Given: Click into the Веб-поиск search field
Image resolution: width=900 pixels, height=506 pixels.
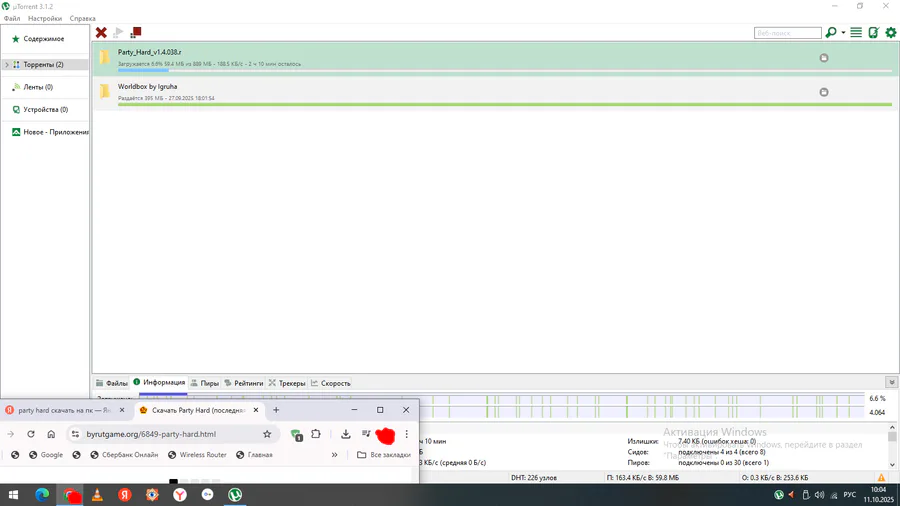Looking at the screenshot, I should tap(788, 33).
